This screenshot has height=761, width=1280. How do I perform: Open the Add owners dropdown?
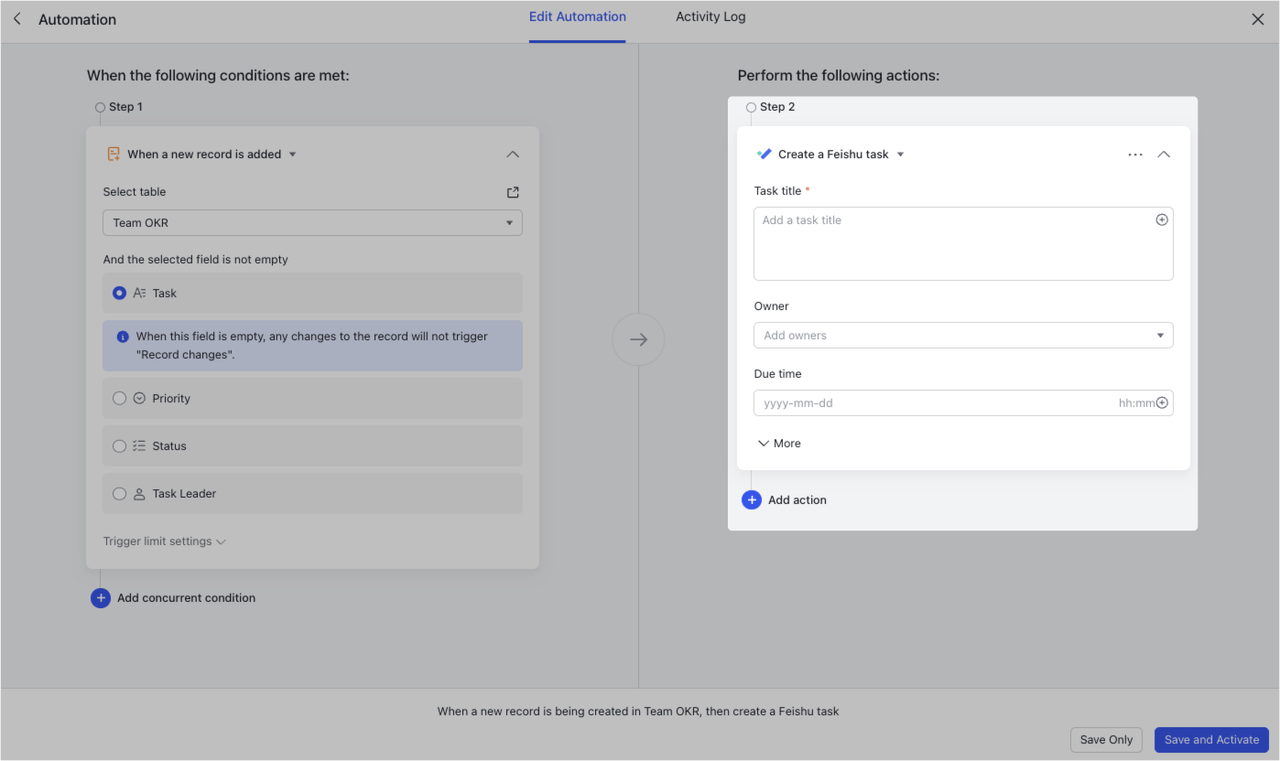click(963, 335)
